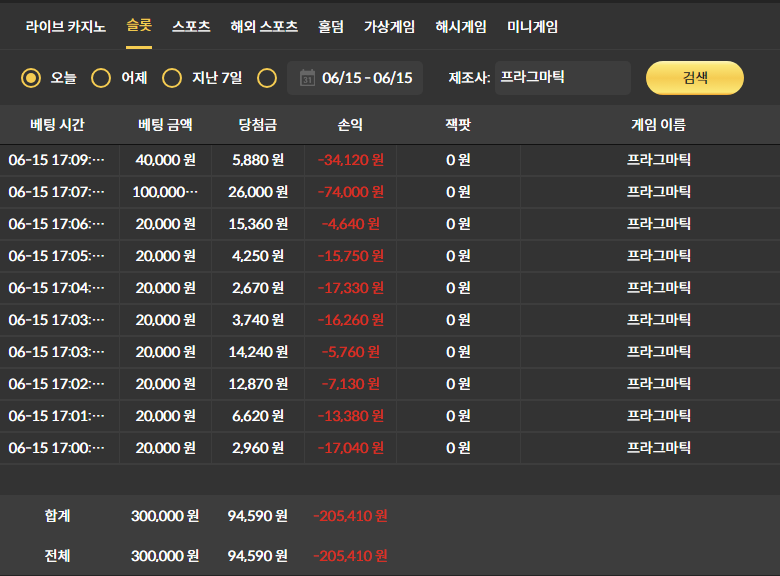Click the -16,260 원 loss value
The width and height of the screenshot is (780, 576).
(350, 320)
